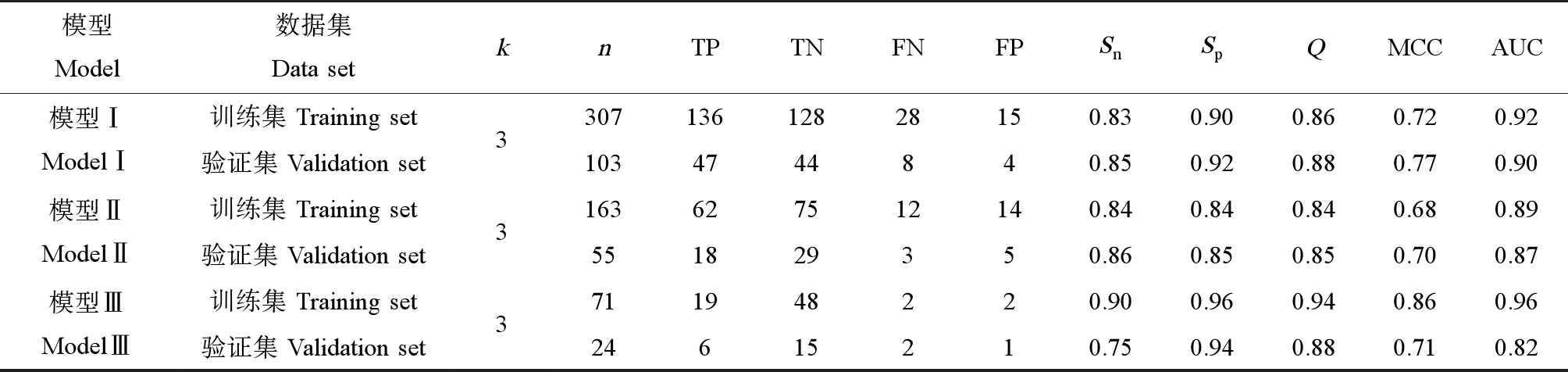Select the MCC value 0.77
Viewport: 1568px width, 372px height.
coord(1414,163)
